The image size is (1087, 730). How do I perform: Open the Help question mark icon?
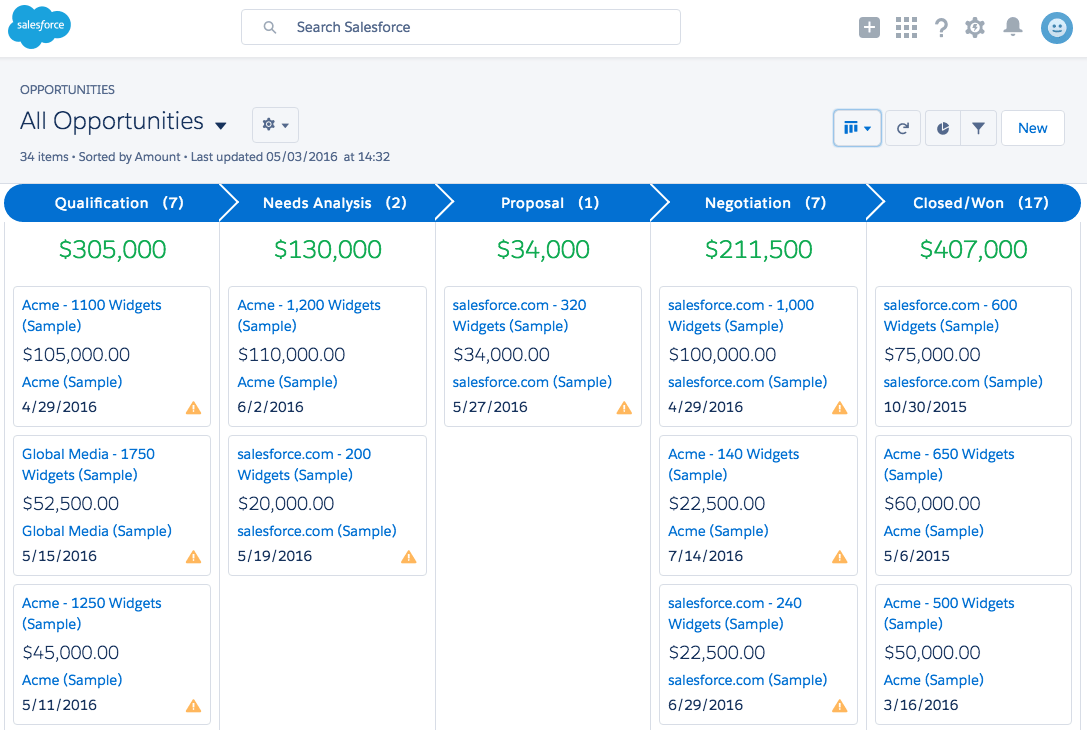pyautogui.click(x=941, y=27)
